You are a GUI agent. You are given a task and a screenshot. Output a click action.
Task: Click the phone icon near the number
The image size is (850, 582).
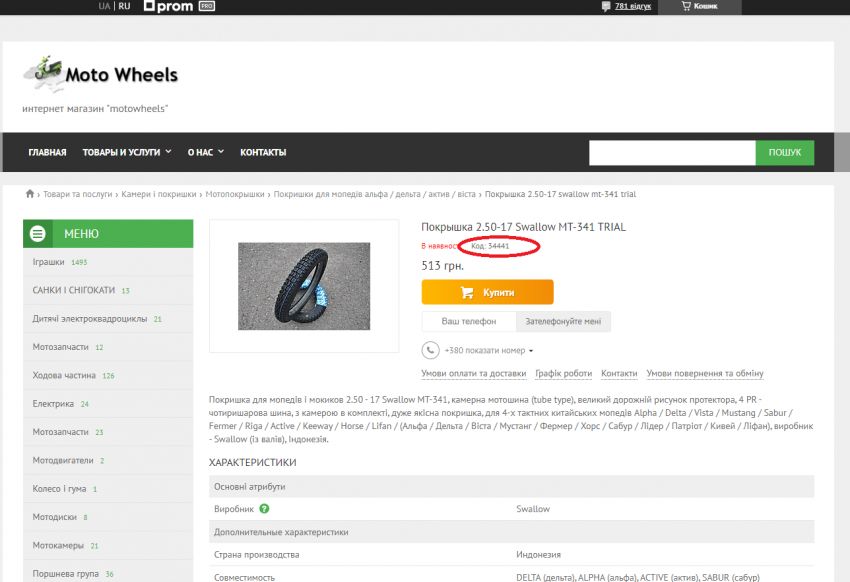[430, 351]
